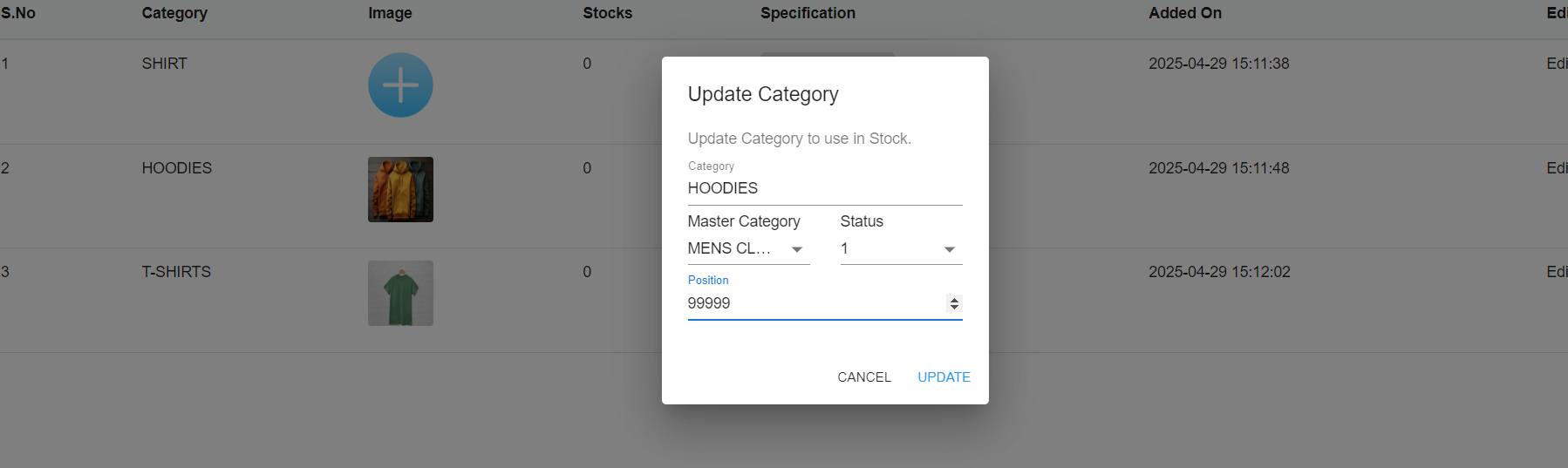1568x468 pixels.
Task: Click the Stocks column header
Action: 607,13
